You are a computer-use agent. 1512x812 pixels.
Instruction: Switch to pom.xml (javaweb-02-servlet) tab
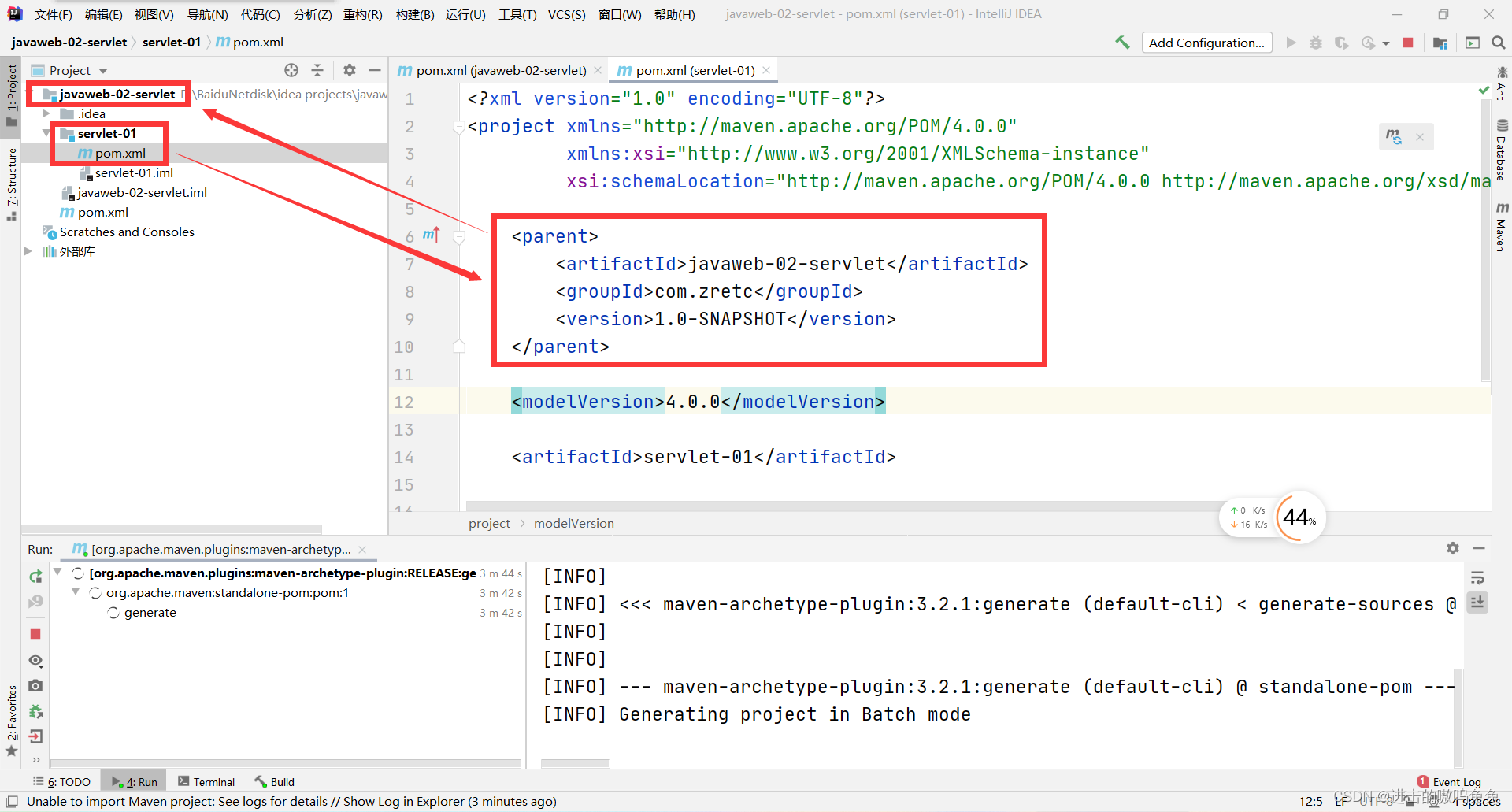coord(496,70)
